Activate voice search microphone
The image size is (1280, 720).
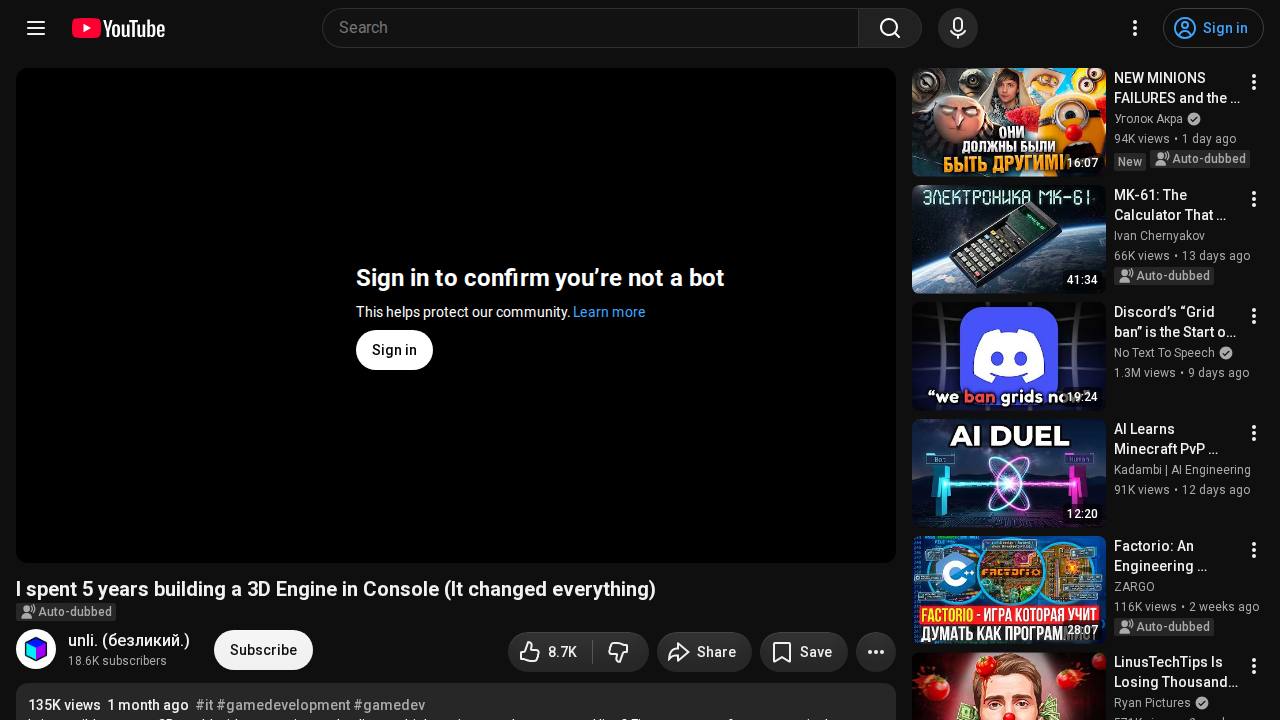click(958, 28)
